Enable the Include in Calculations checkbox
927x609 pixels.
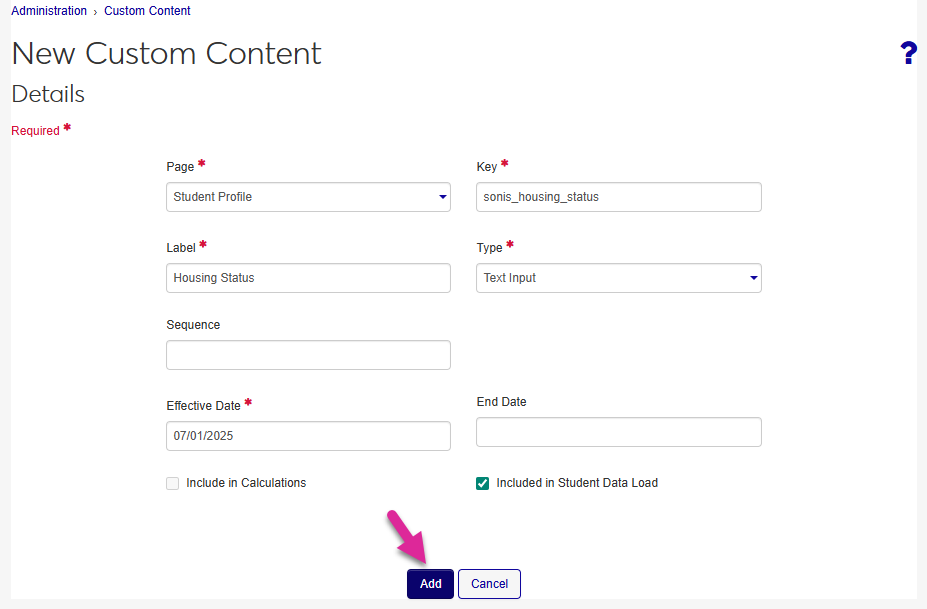pyautogui.click(x=173, y=483)
